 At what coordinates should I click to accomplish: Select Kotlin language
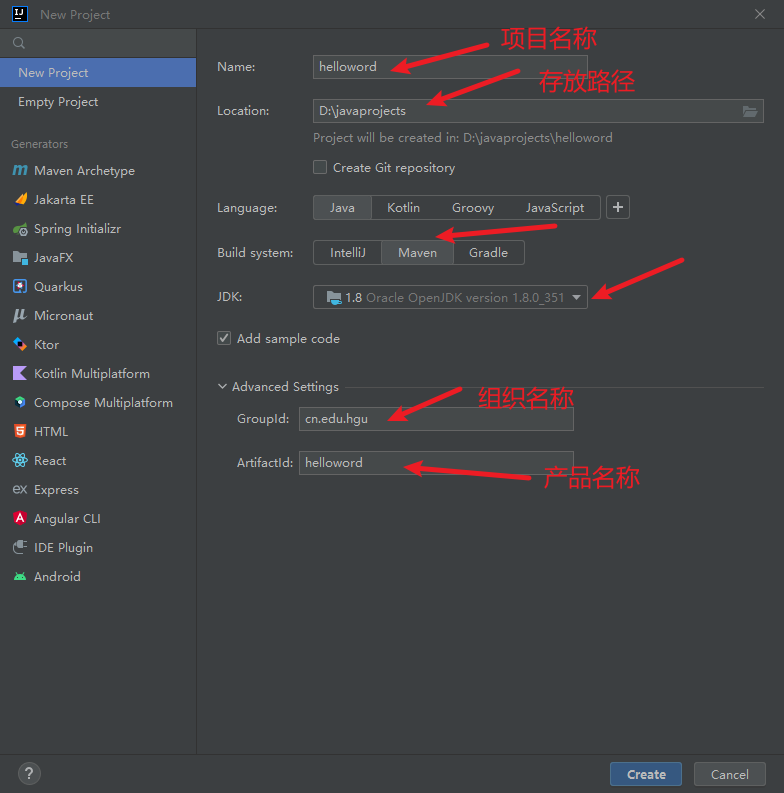coord(403,208)
